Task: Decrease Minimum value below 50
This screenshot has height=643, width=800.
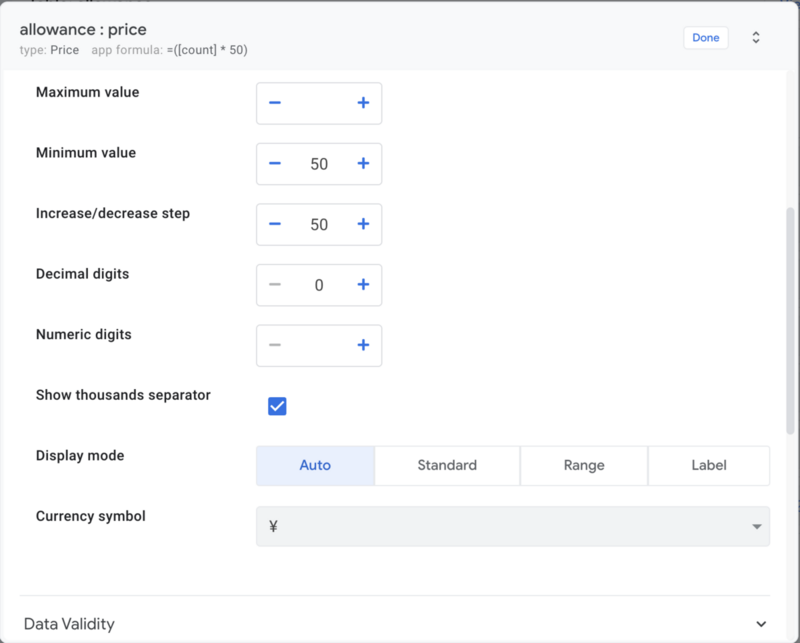Action: pyautogui.click(x=275, y=164)
